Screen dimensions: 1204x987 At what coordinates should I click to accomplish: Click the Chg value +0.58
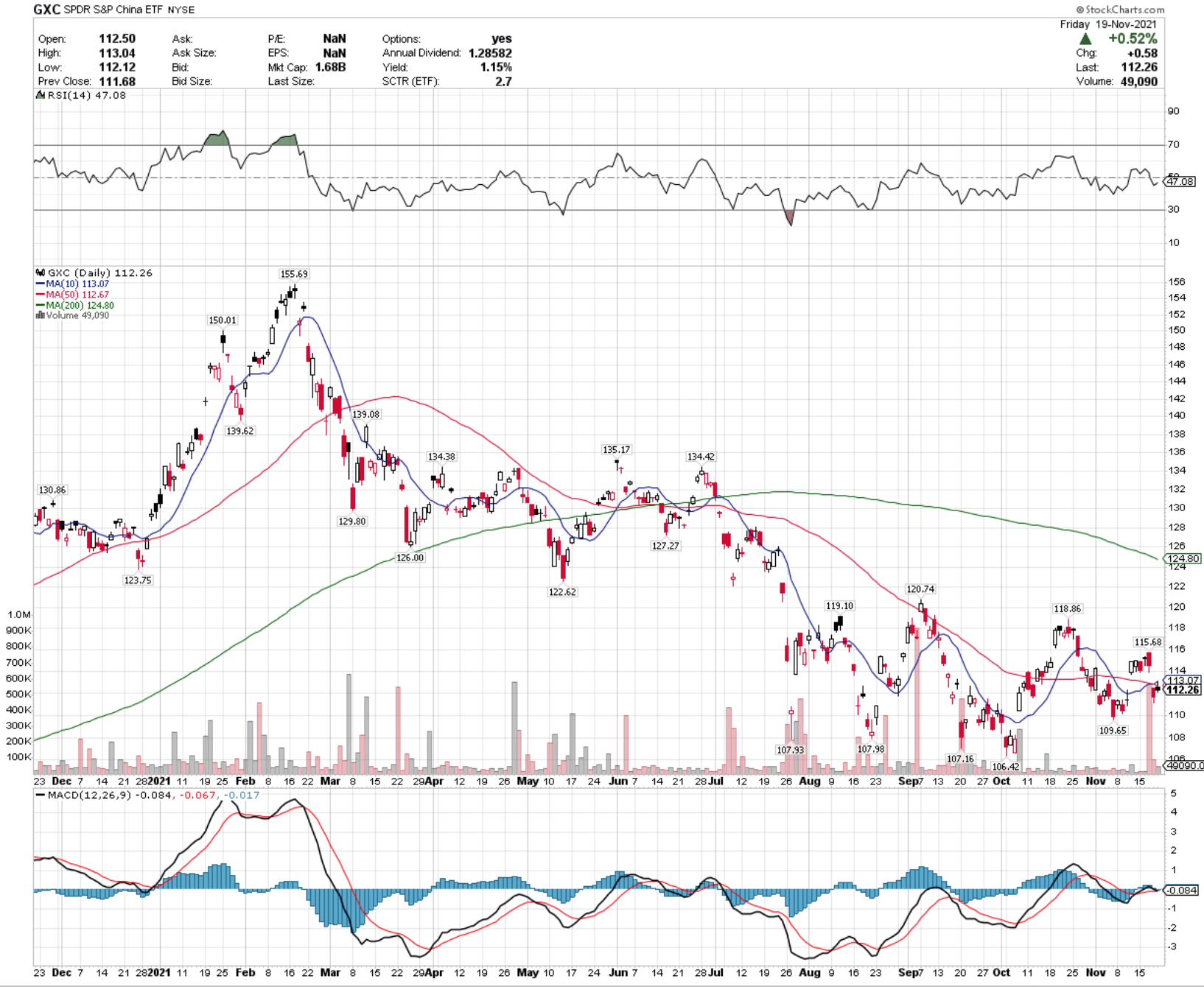click(x=1142, y=53)
